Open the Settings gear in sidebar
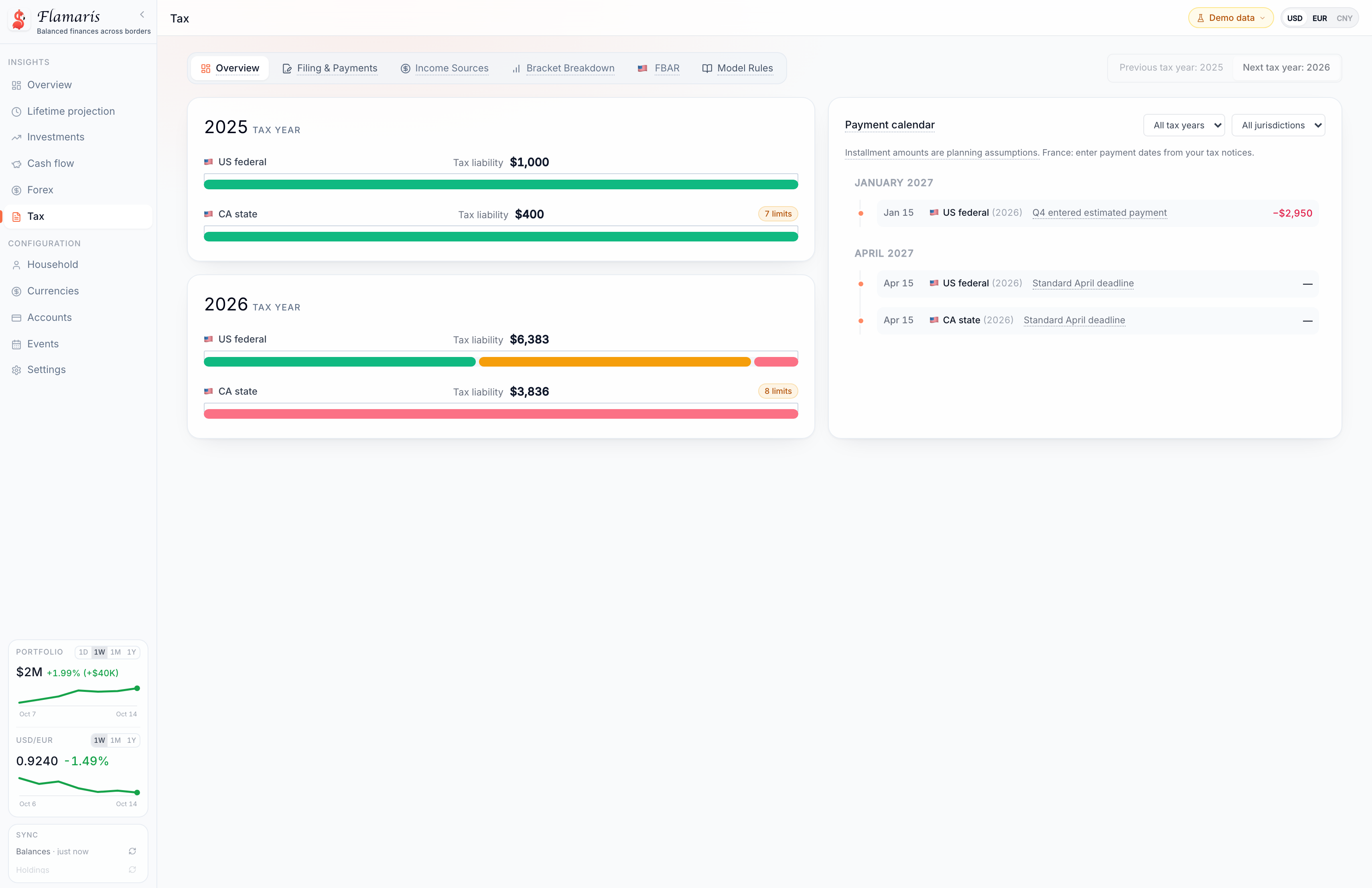 (16, 370)
